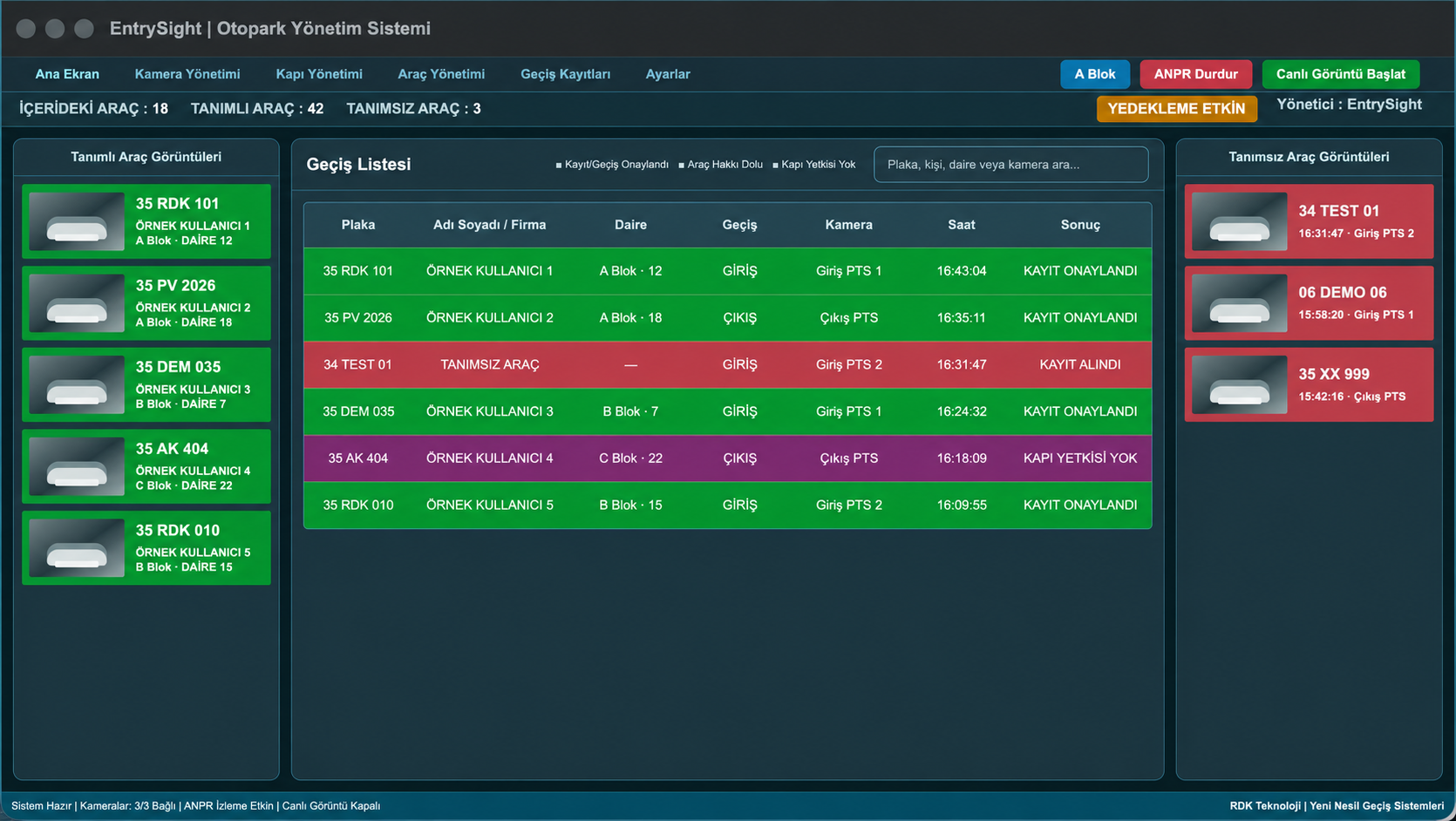This screenshot has height=821, width=1456.
Task: Open vehicle thumbnail for 35 RDK 101
Action: click(77, 221)
